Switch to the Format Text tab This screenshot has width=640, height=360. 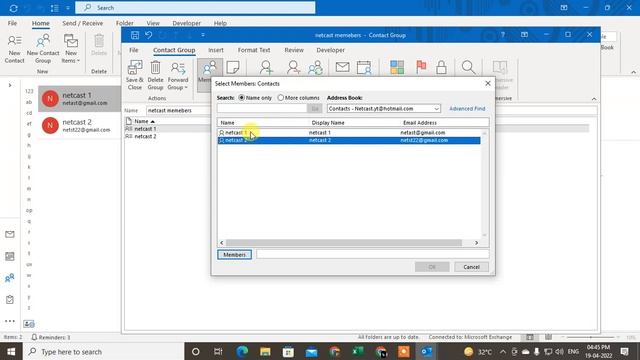click(254, 50)
